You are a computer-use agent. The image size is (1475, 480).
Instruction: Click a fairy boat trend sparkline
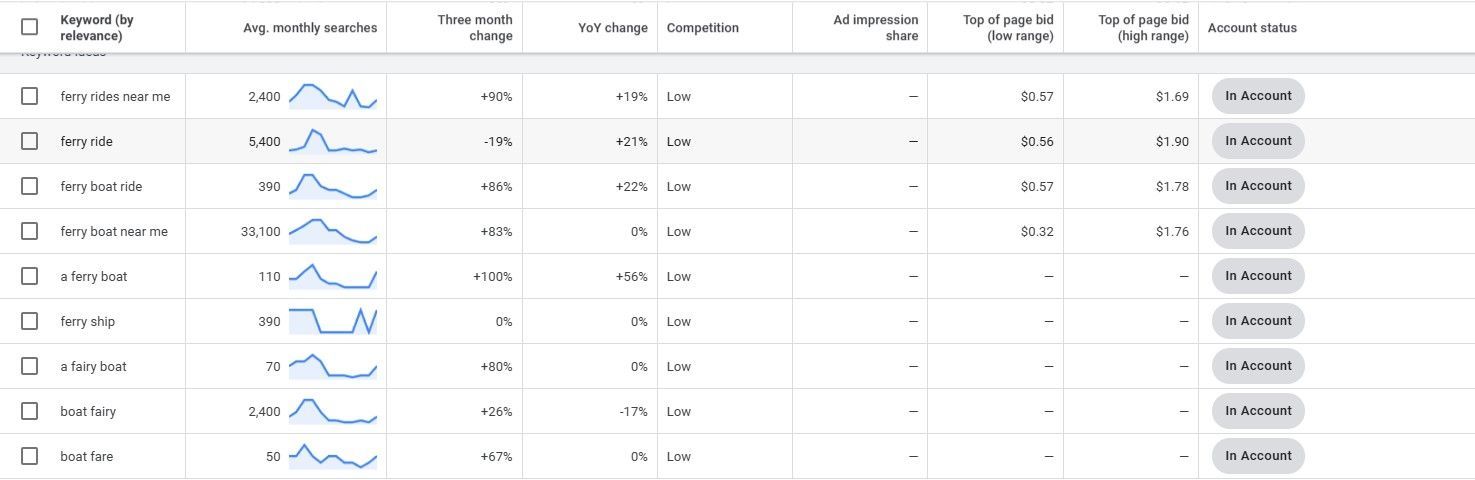click(x=333, y=366)
